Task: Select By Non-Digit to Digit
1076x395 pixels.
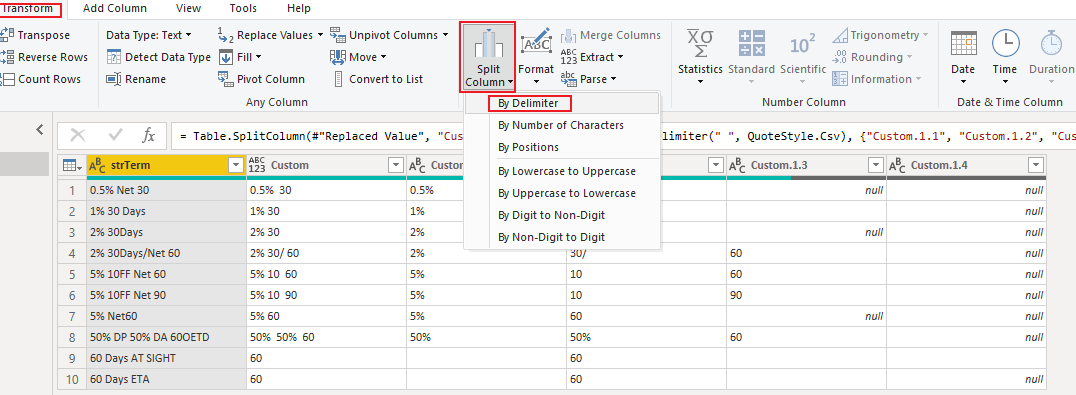Action: tap(562, 237)
